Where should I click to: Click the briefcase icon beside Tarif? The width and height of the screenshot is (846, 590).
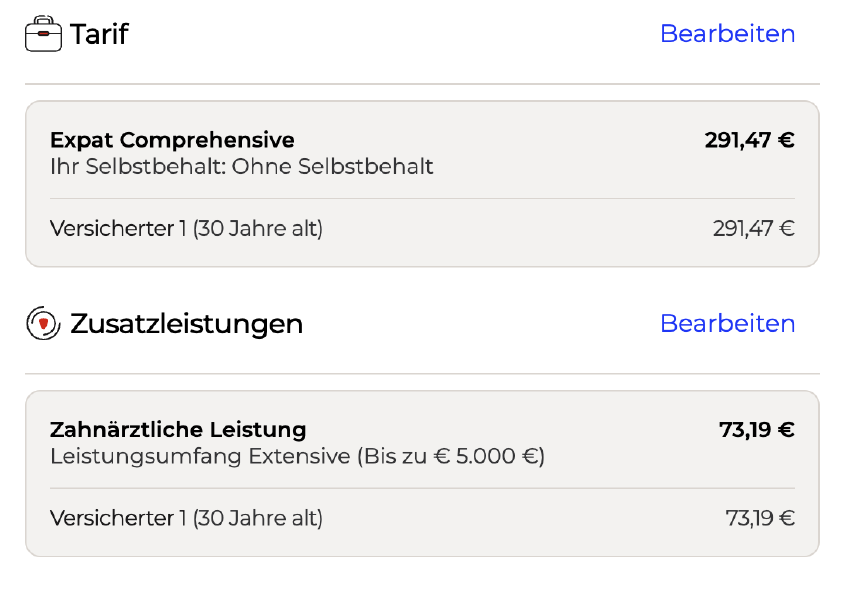[43, 34]
